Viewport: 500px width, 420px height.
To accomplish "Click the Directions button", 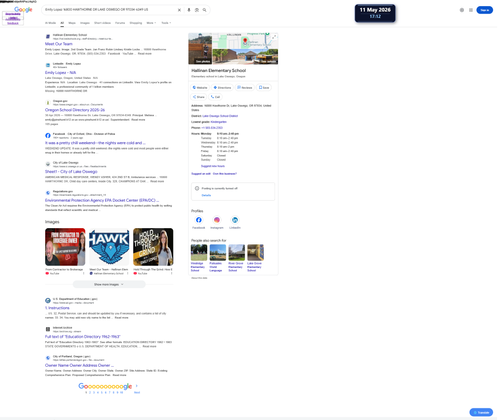I will 222,88.
